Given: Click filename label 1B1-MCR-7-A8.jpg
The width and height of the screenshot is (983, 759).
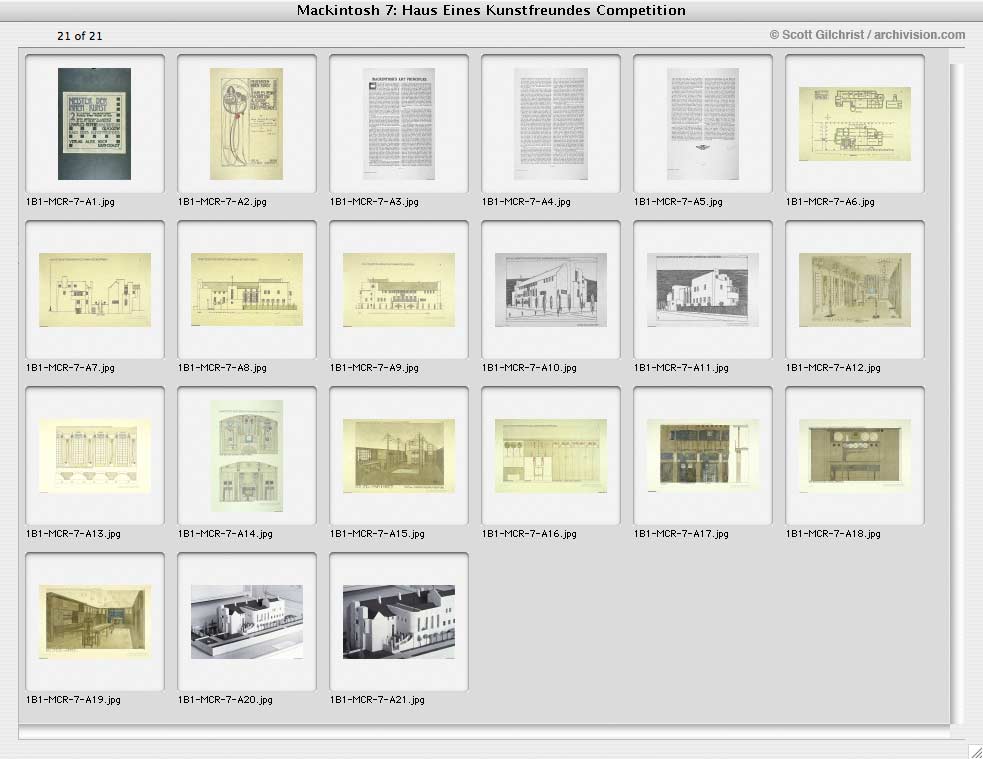Looking at the screenshot, I should click(223, 368).
